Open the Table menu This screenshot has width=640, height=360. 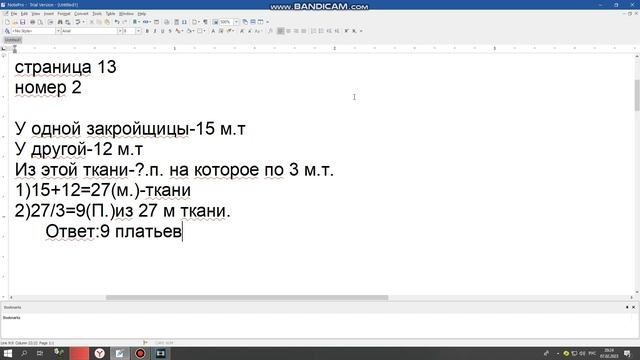point(111,14)
